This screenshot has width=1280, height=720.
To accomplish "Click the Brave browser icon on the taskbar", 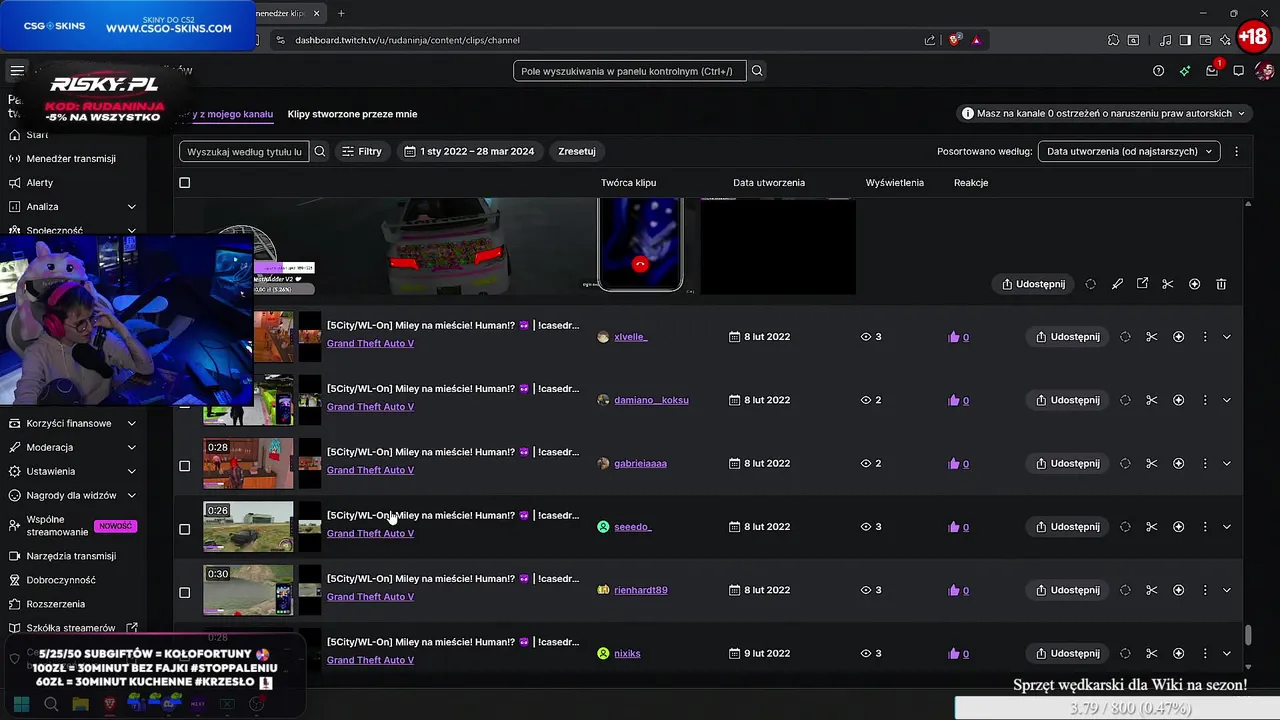I will [110, 704].
